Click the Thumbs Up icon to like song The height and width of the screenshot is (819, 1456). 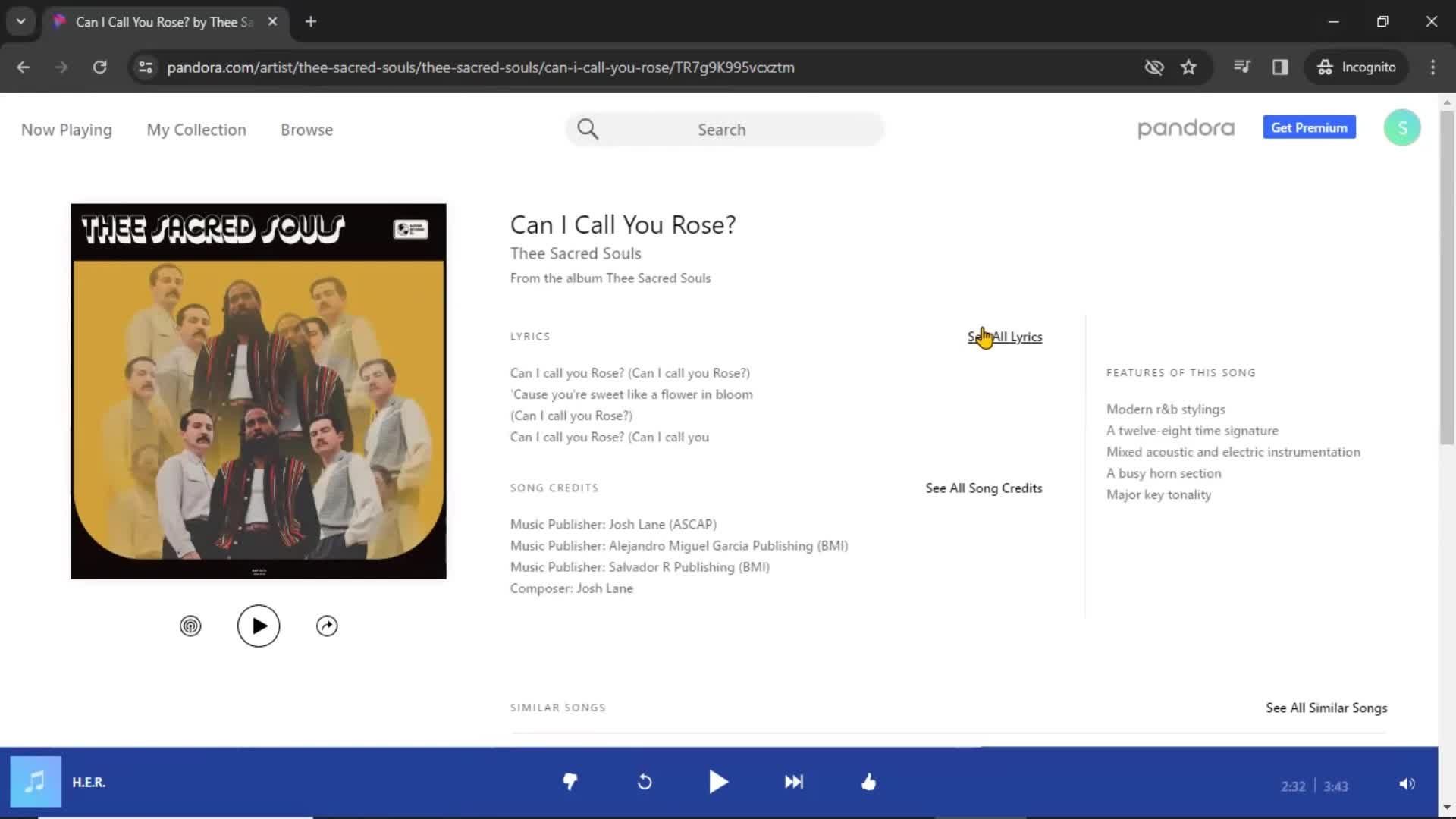[869, 782]
